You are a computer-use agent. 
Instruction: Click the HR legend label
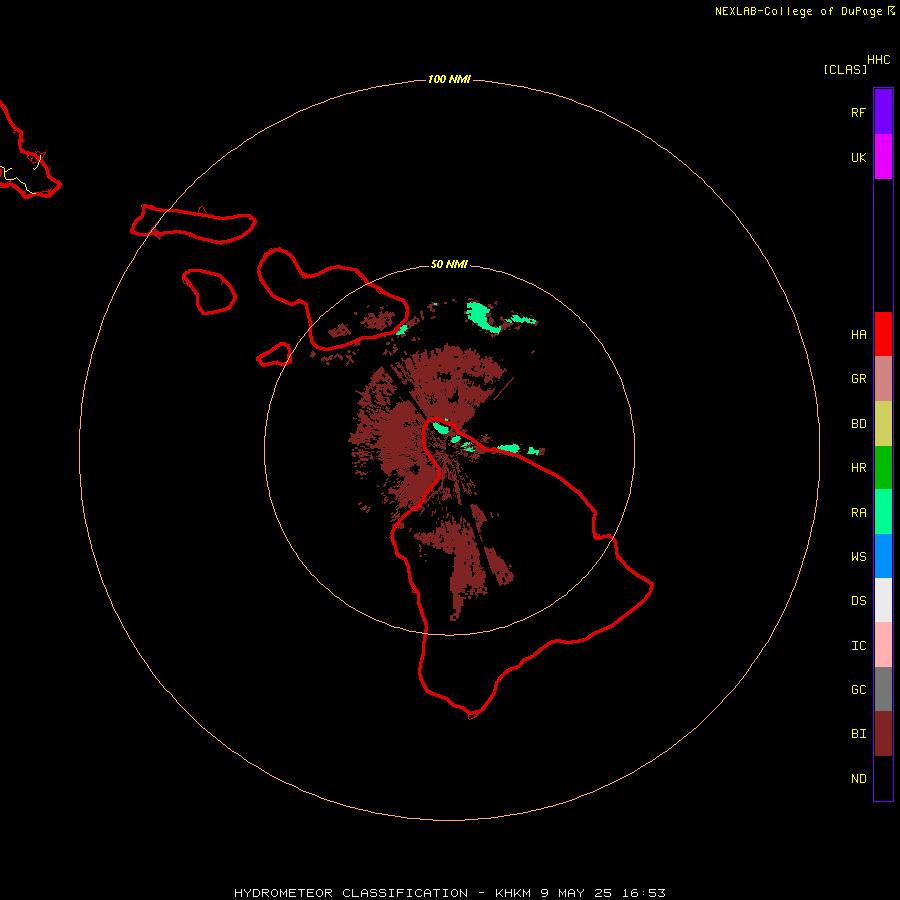[858, 468]
